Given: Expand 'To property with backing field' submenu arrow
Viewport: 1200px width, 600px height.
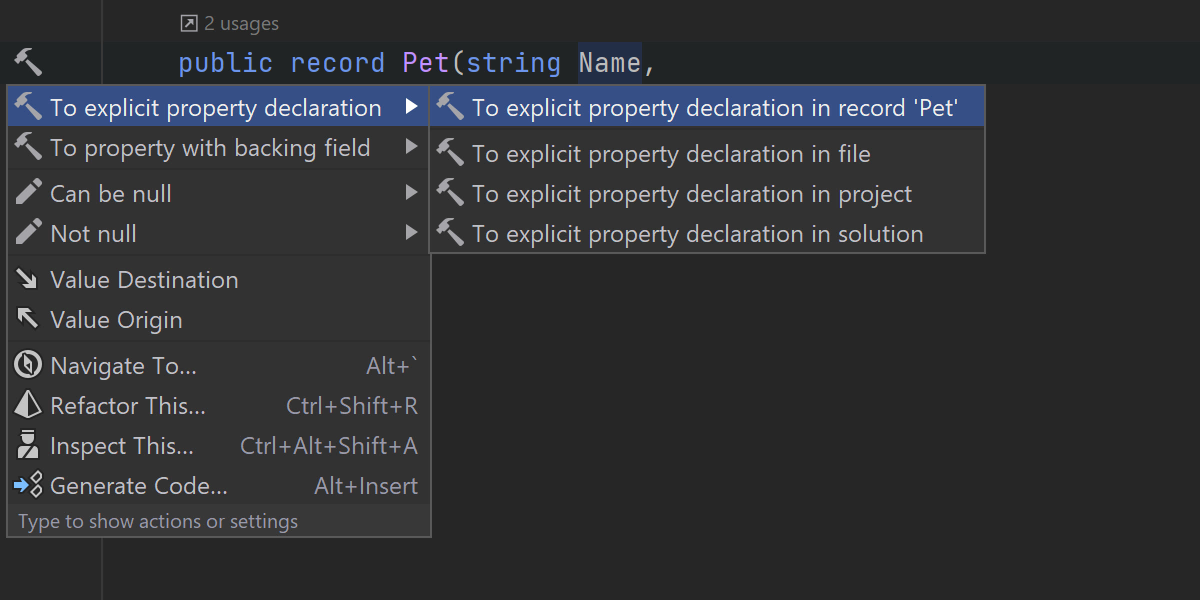Looking at the screenshot, I should click(x=411, y=148).
